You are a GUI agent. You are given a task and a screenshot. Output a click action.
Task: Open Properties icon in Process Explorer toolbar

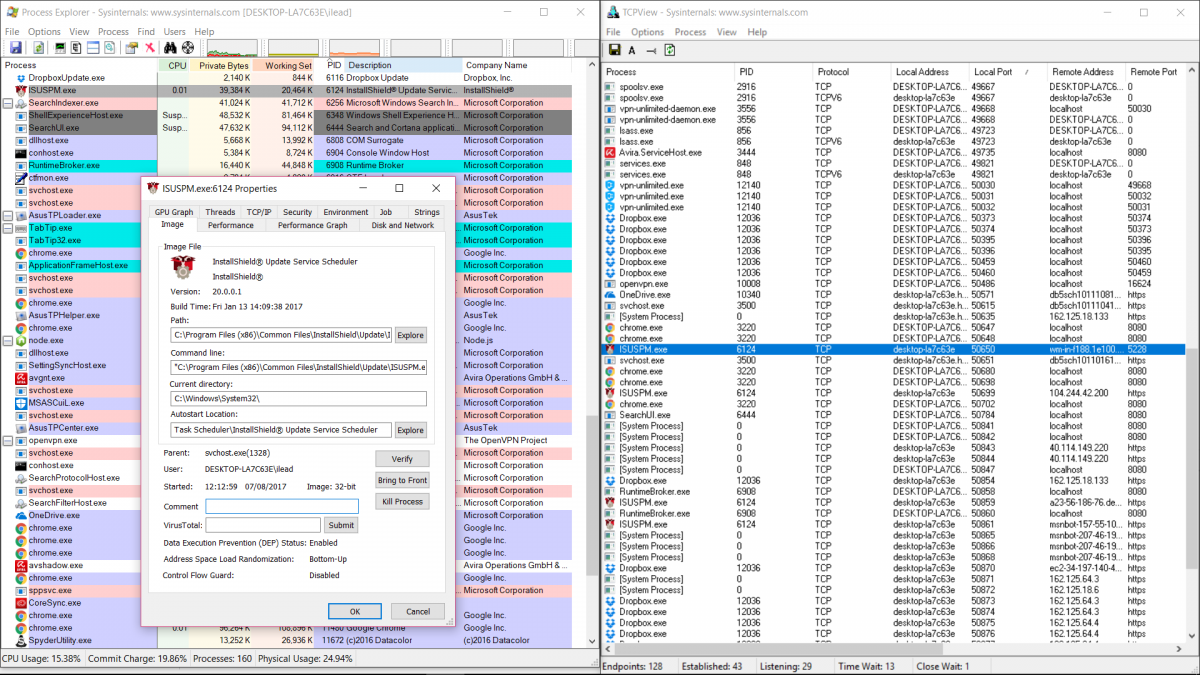[x=131, y=47]
